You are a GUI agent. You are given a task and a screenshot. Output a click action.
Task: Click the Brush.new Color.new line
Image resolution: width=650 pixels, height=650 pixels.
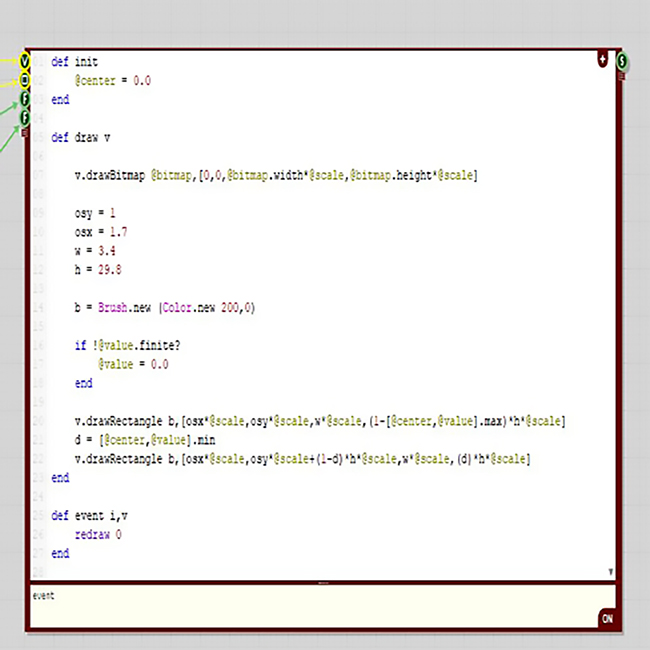coord(165,308)
